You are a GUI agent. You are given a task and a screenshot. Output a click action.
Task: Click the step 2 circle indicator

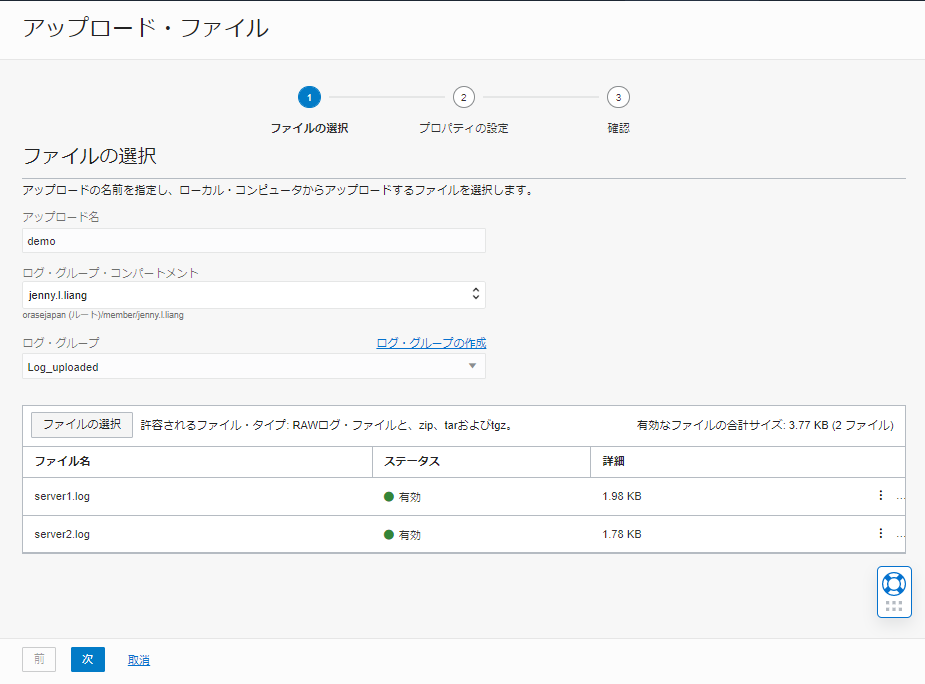coord(463,97)
